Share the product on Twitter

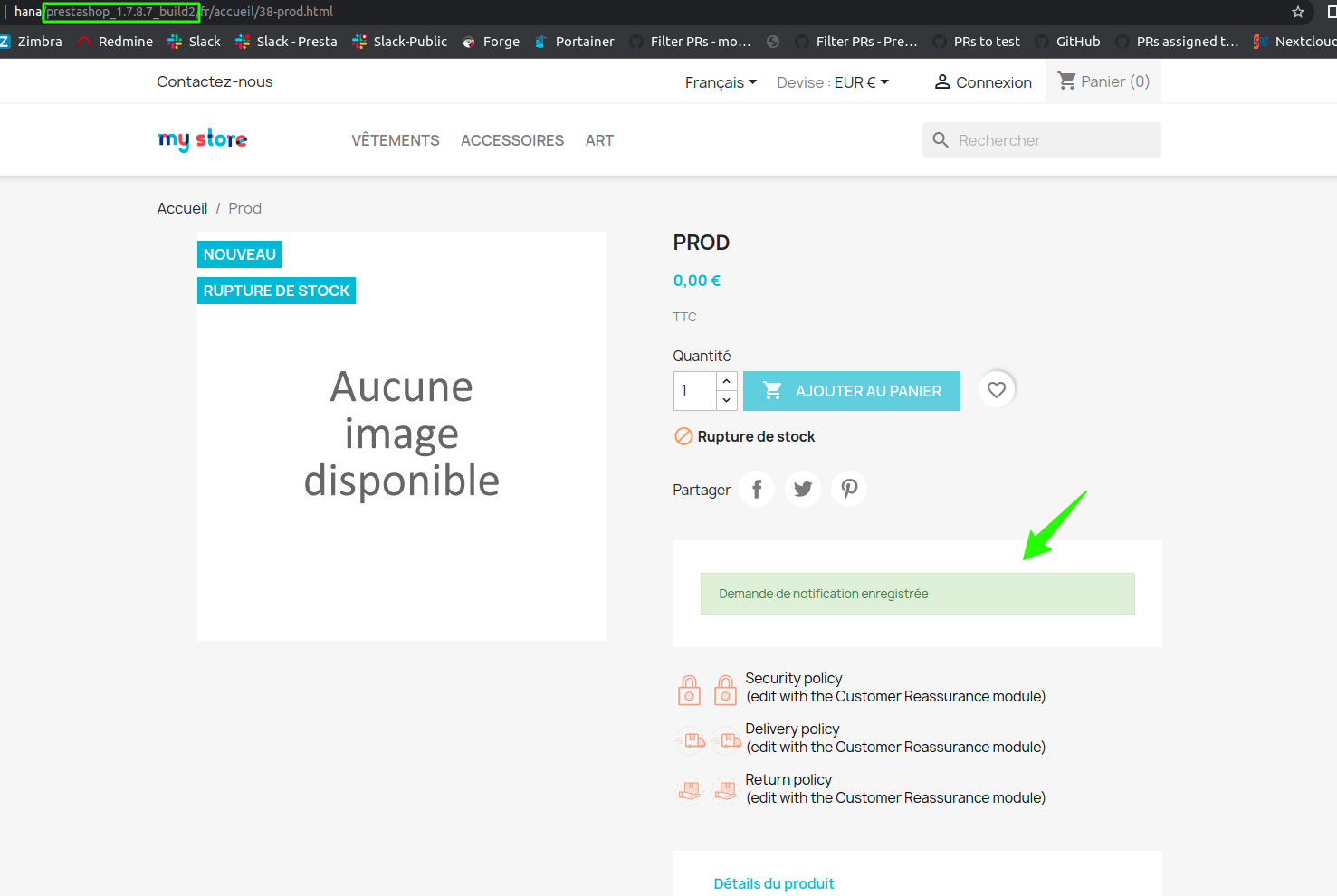[803, 488]
